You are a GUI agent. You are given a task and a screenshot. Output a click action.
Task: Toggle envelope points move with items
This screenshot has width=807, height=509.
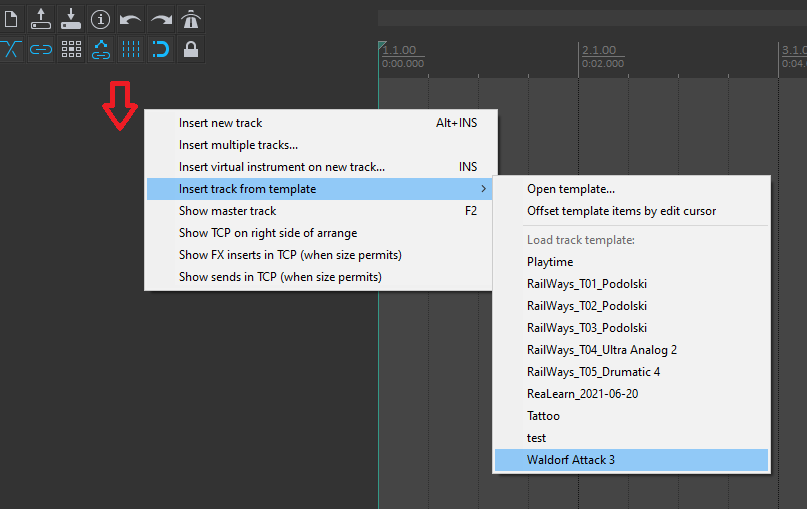coord(101,49)
